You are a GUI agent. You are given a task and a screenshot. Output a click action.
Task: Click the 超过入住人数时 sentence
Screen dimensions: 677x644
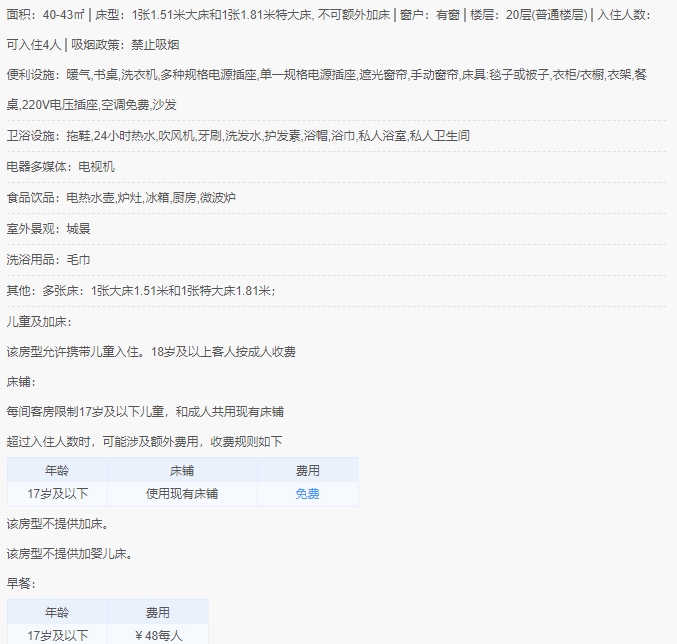(144, 442)
